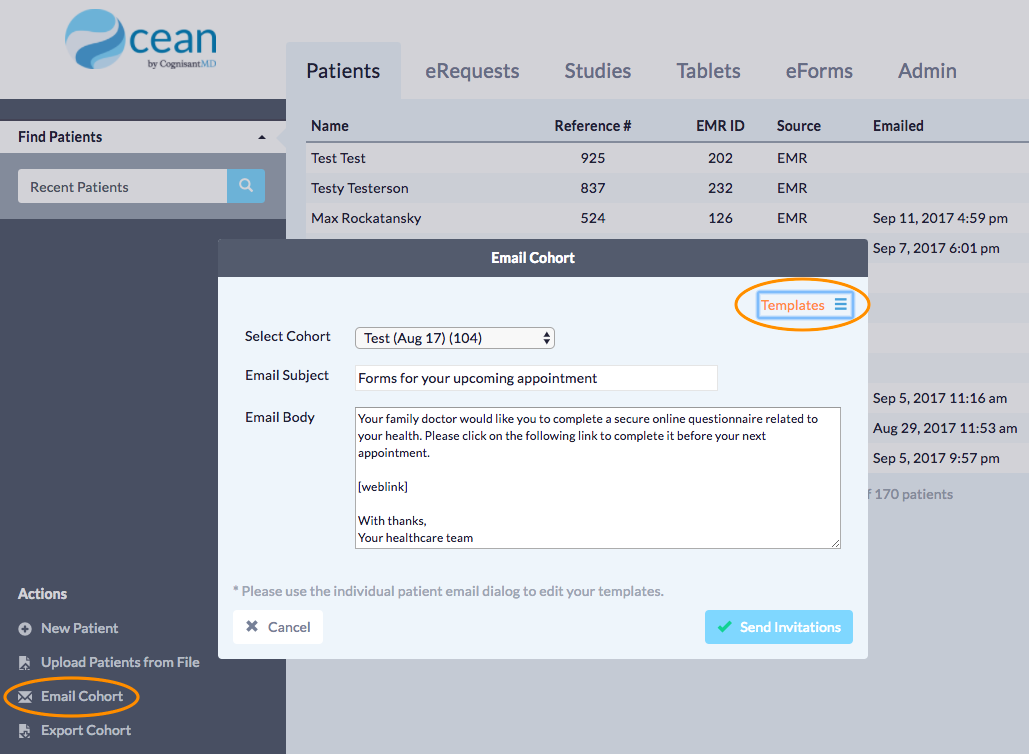1029x754 pixels.
Task: Open the Studies tab
Action: tap(597, 71)
